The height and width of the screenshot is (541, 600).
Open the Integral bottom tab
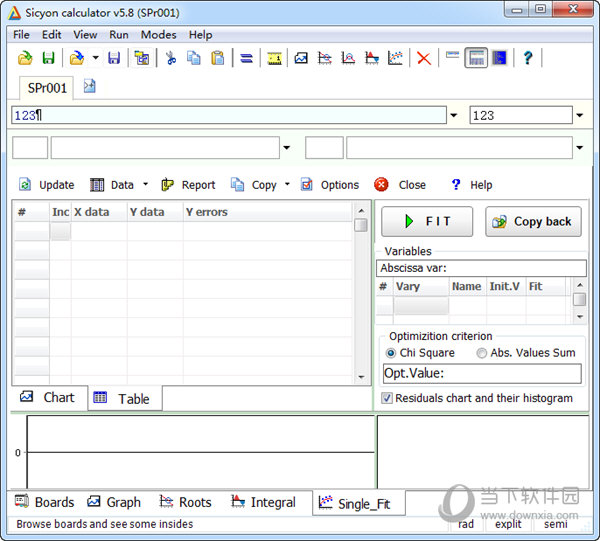263,502
